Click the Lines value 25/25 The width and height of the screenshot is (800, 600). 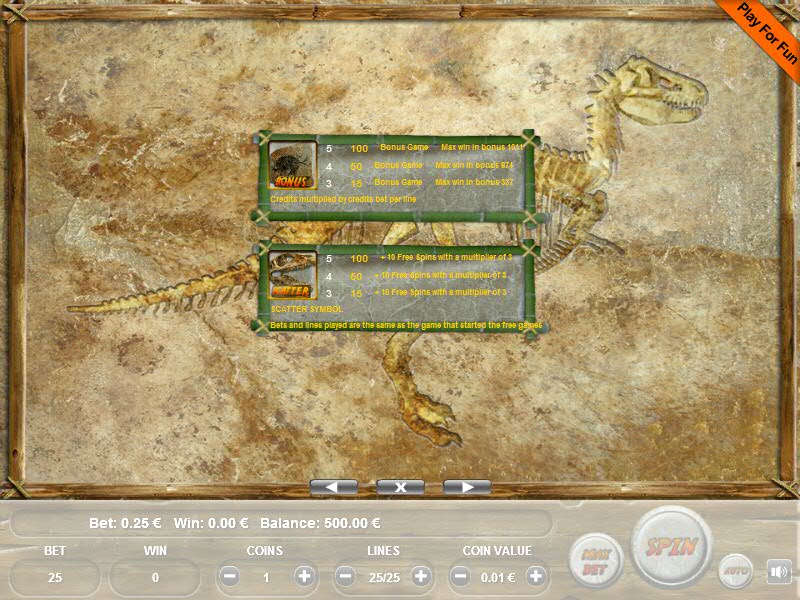(x=383, y=577)
